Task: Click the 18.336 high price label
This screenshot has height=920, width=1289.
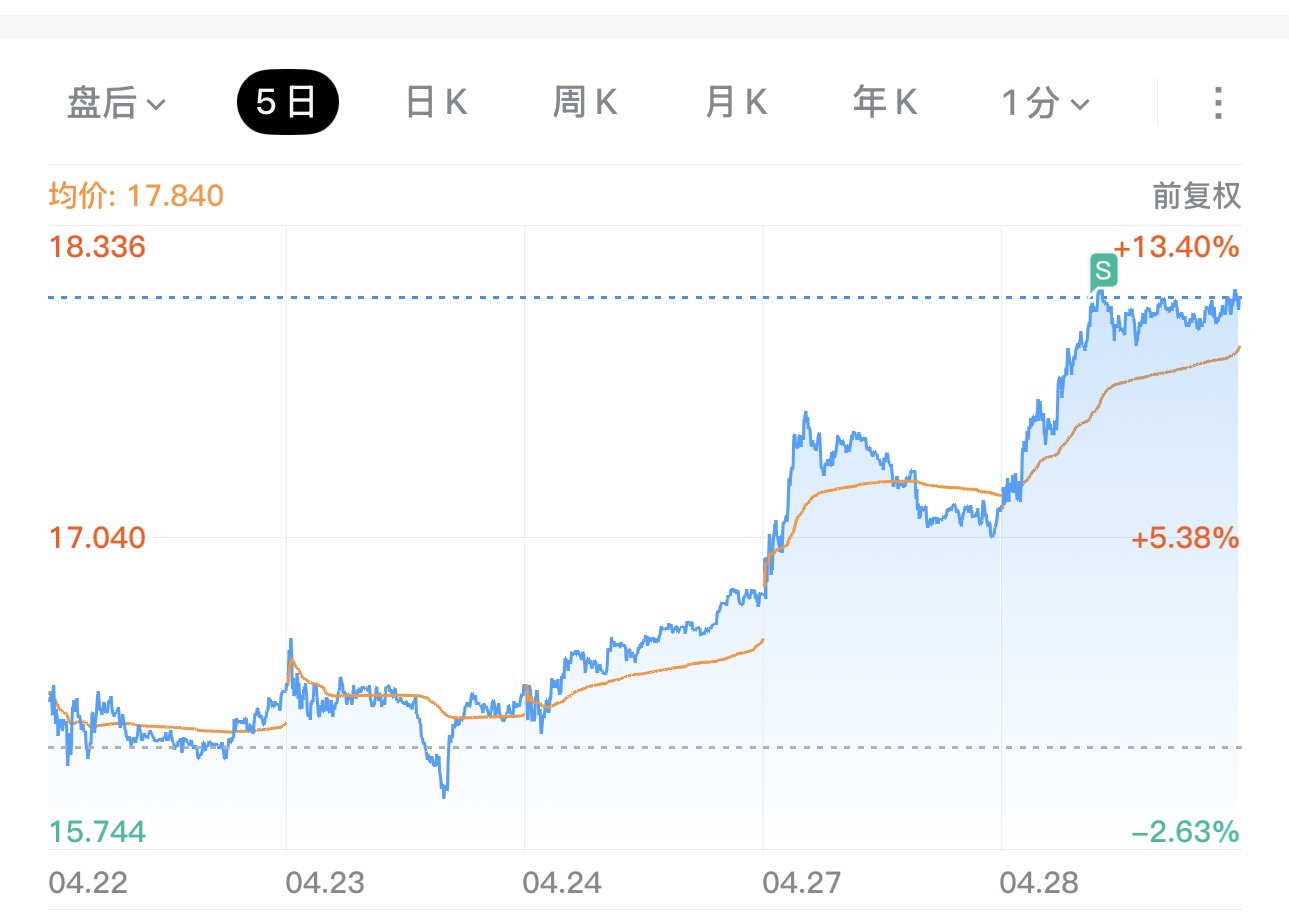Action: (x=98, y=247)
